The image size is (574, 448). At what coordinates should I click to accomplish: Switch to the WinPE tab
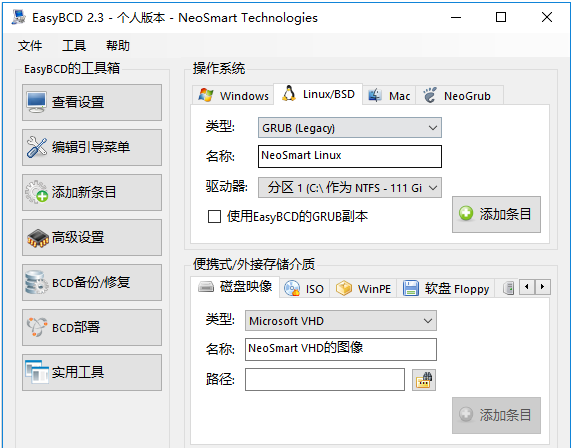pos(363,289)
